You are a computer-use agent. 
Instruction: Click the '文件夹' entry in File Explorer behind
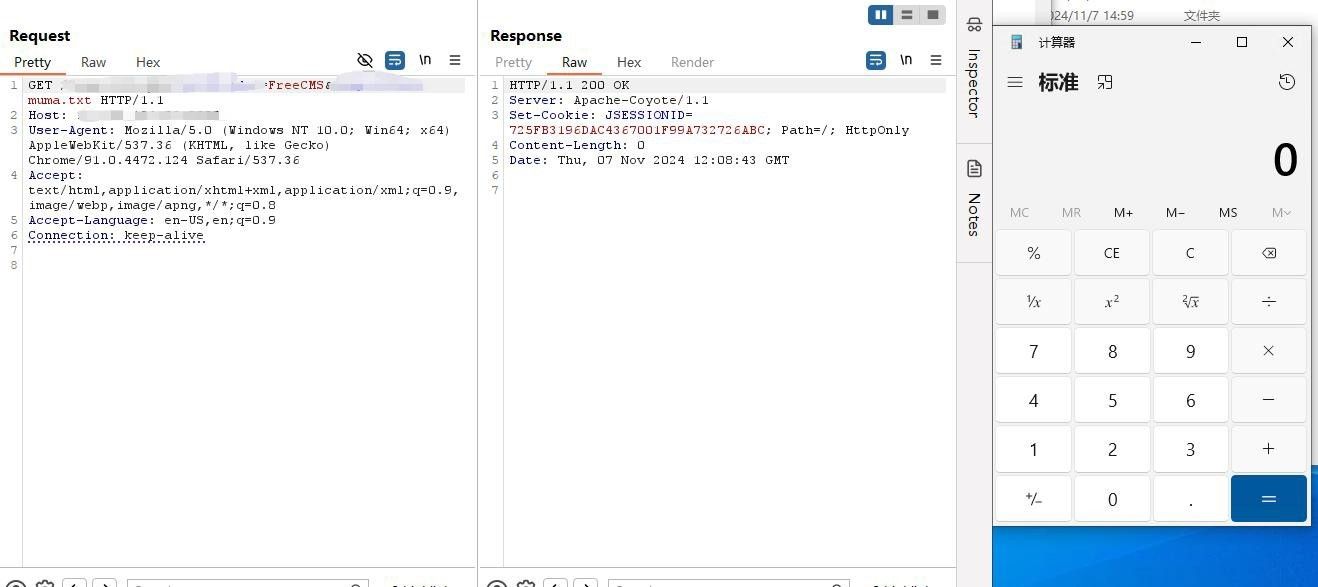click(1202, 15)
